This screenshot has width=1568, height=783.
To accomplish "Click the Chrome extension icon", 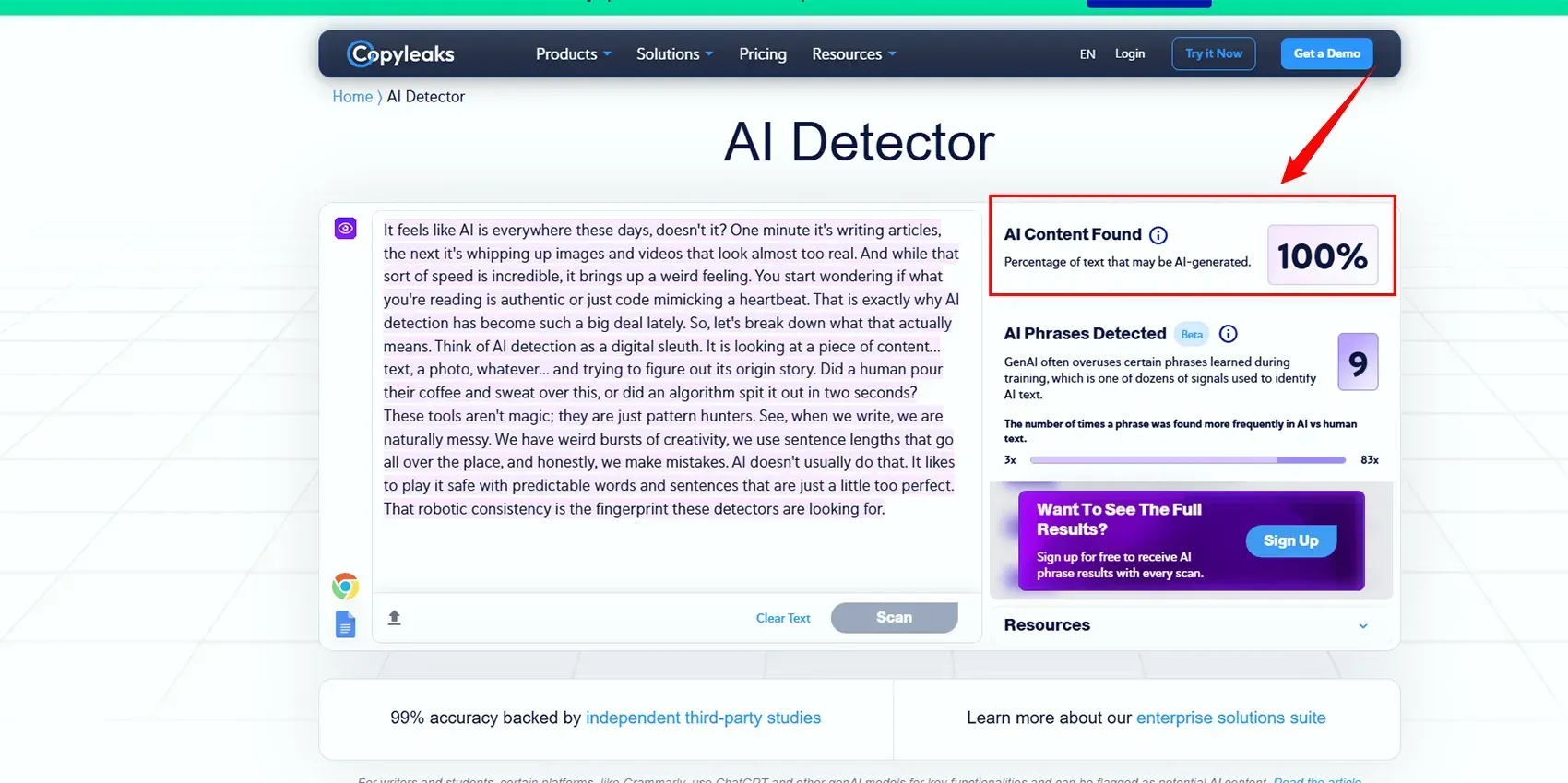I will coord(345,586).
